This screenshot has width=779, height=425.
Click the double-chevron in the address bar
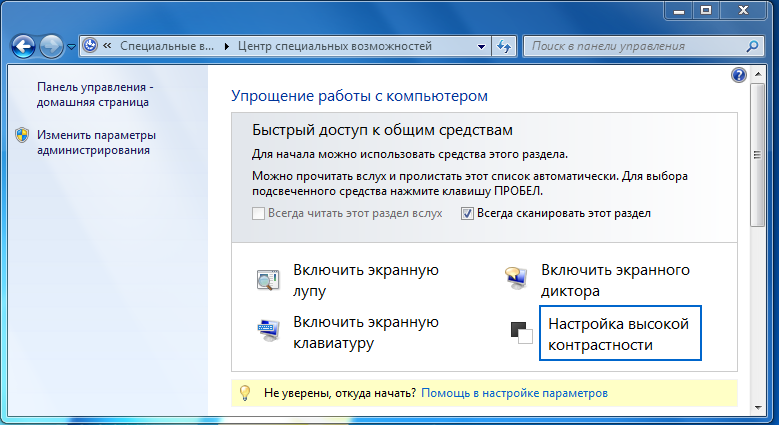pyautogui.click(x=107, y=46)
